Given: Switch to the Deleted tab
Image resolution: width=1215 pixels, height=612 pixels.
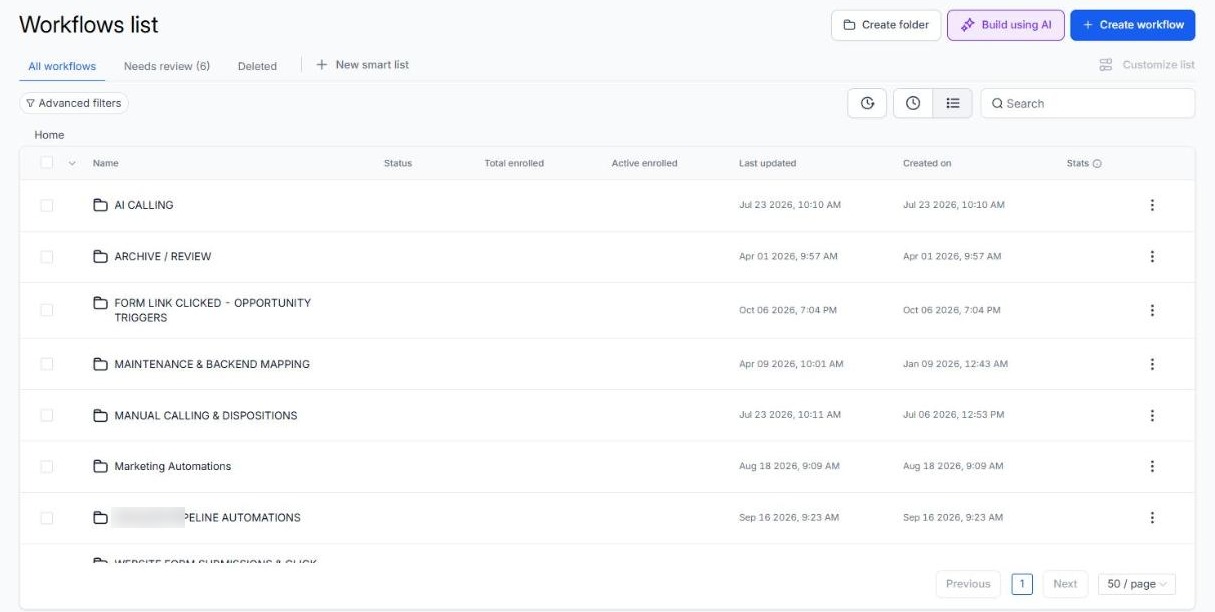Looking at the screenshot, I should [257, 66].
